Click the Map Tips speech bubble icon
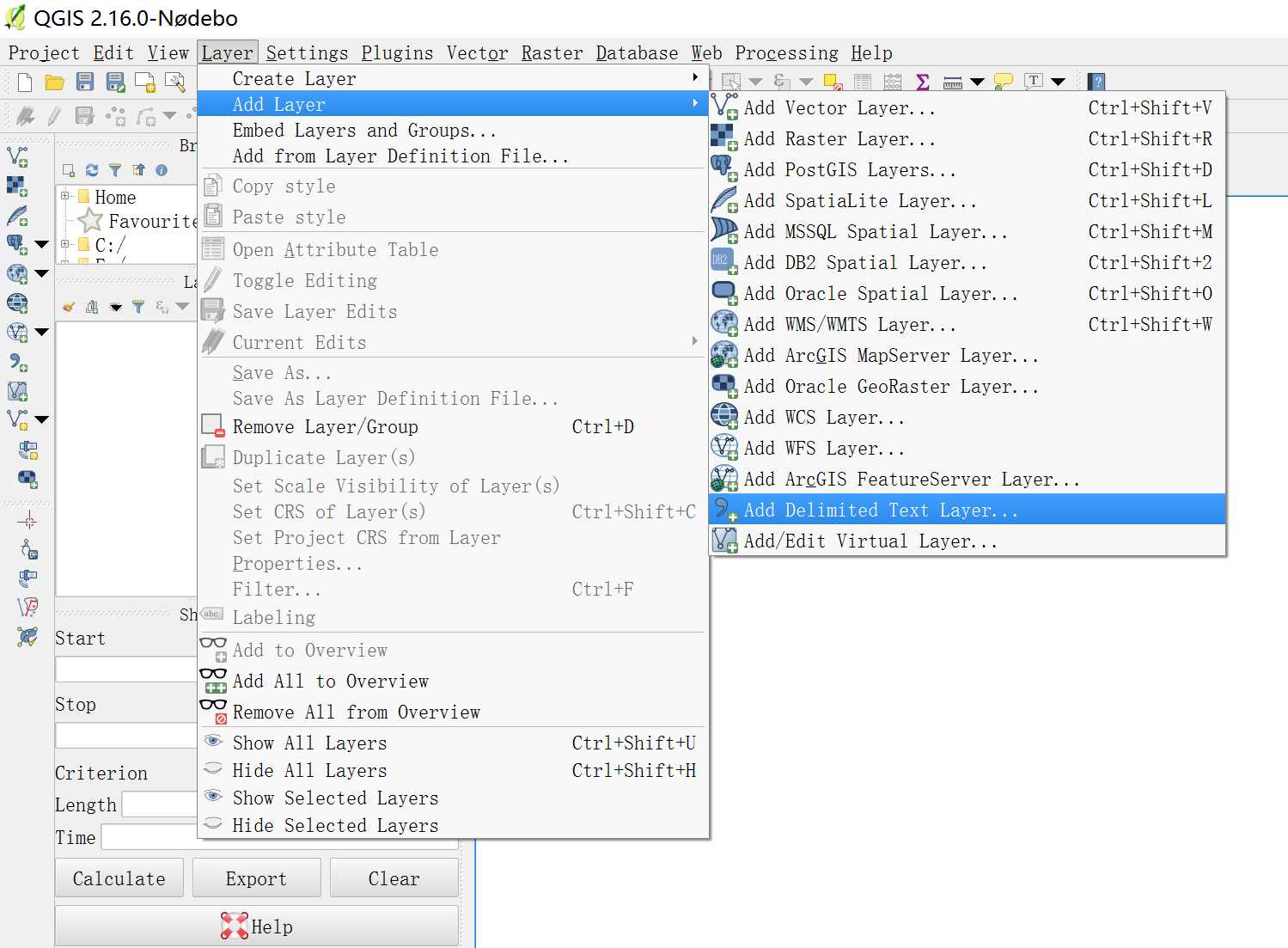 (1003, 82)
